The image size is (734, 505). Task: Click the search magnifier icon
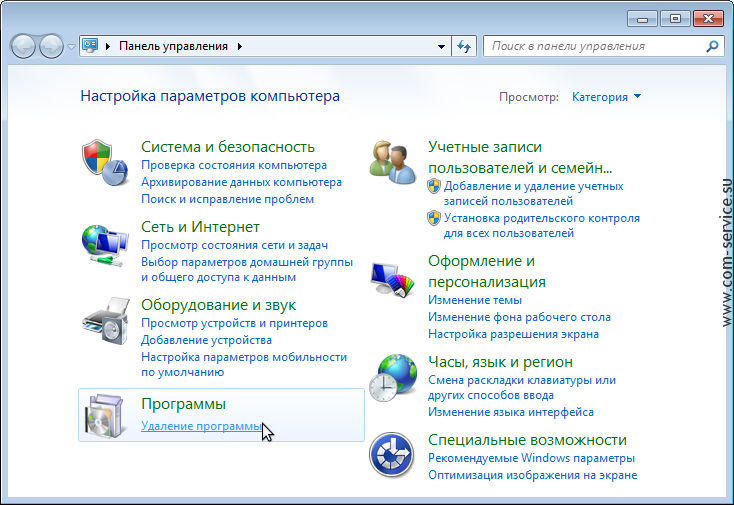pos(712,46)
